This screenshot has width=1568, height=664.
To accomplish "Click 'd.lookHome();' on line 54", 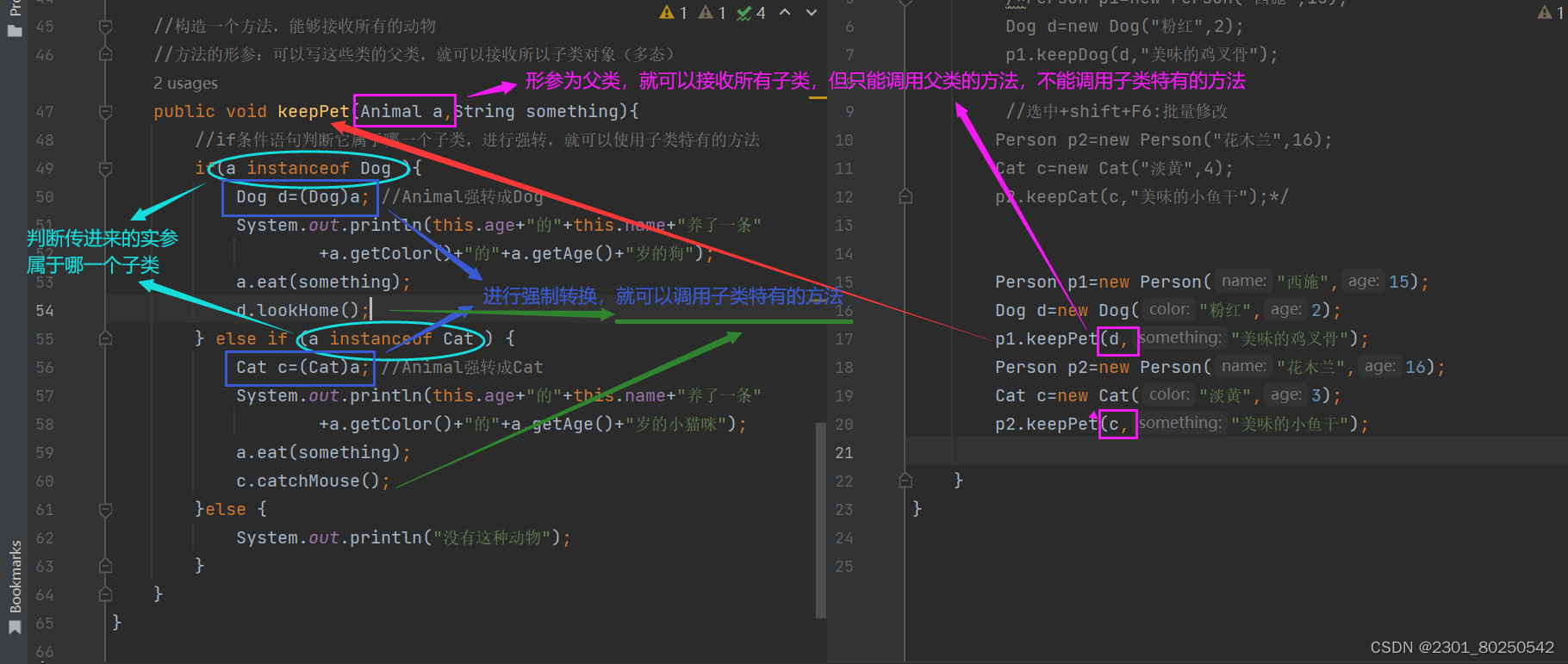I will coord(303,311).
